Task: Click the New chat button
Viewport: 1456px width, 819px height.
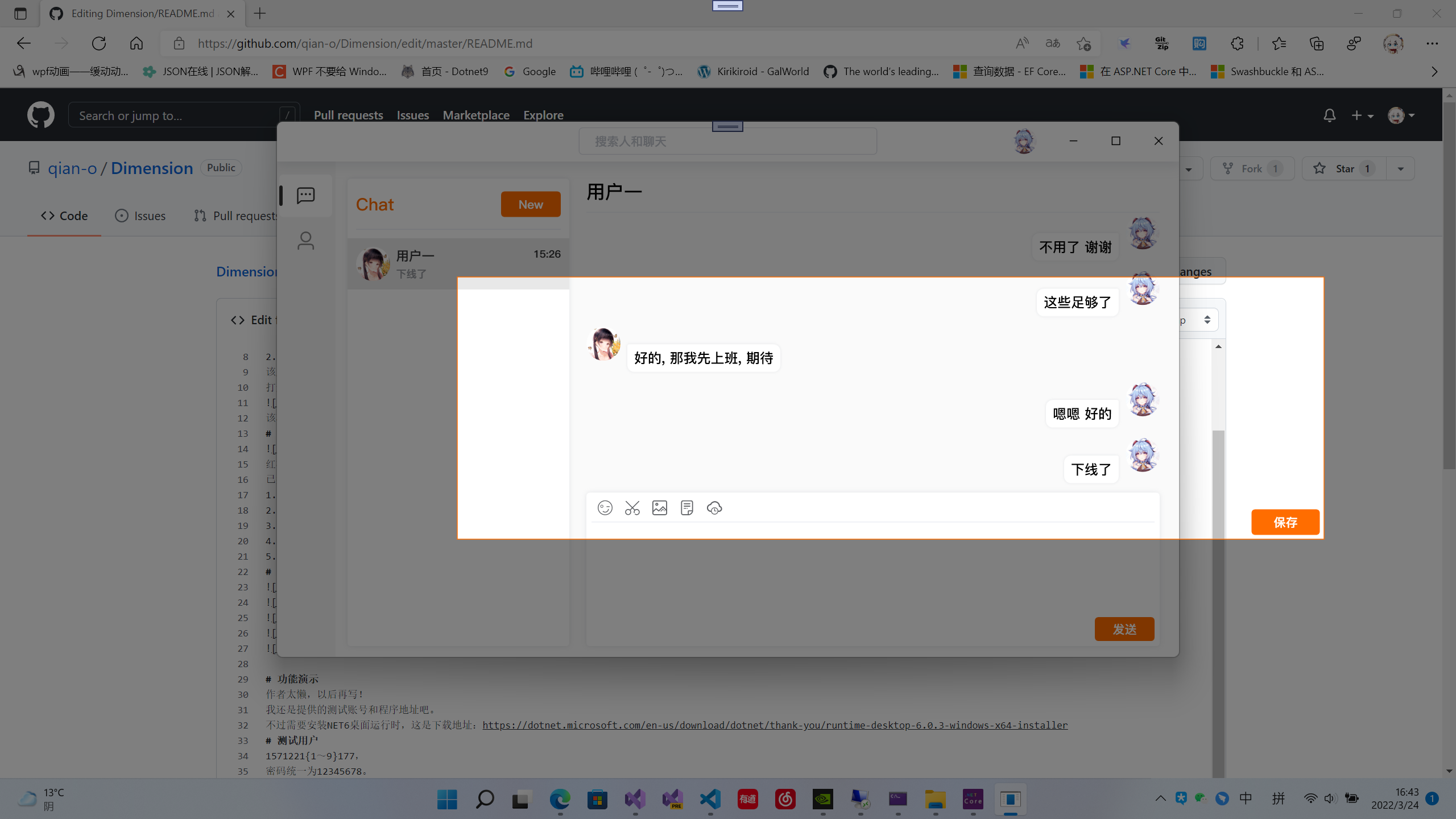Action: point(531,204)
